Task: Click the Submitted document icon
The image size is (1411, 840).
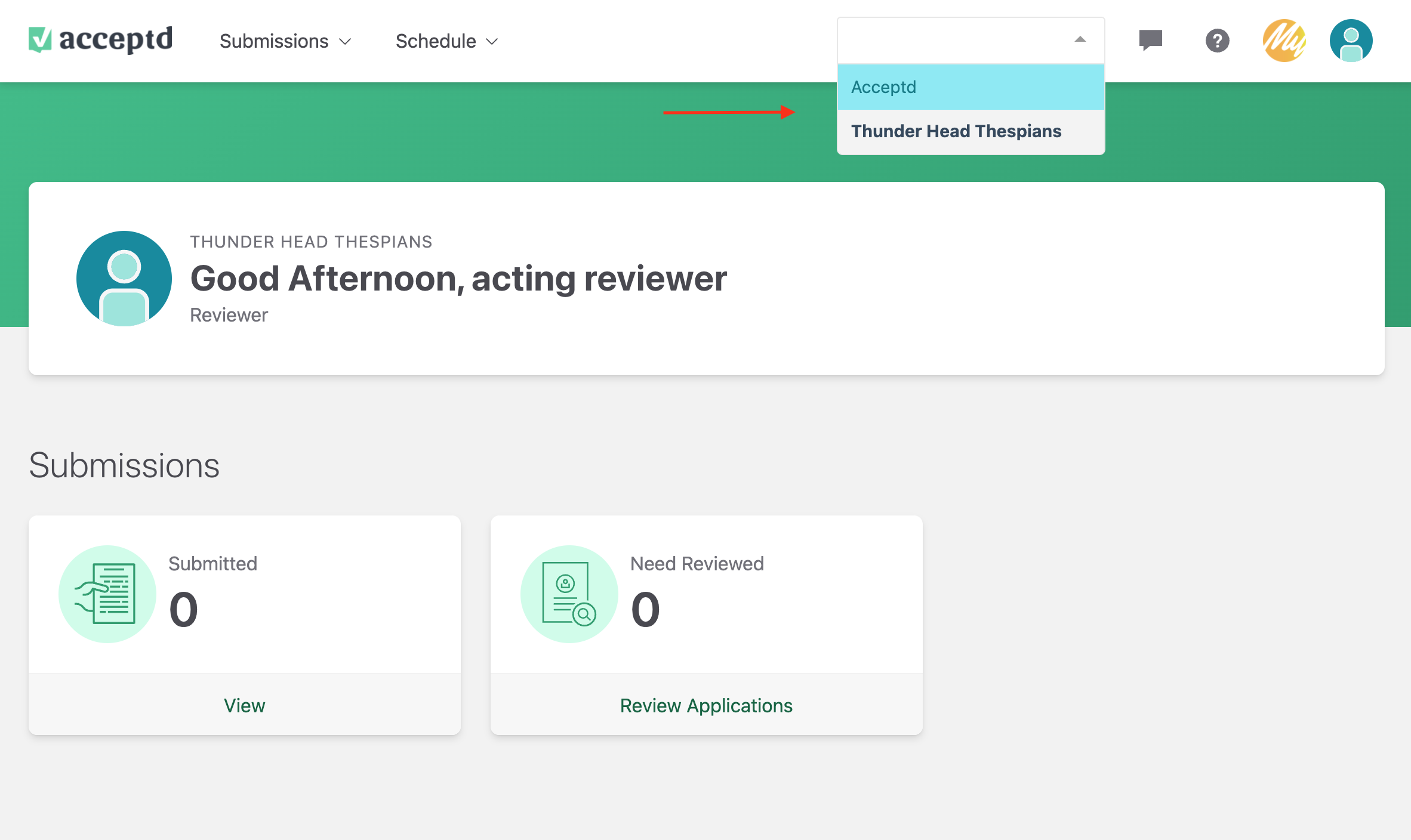Action: pyautogui.click(x=107, y=594)
